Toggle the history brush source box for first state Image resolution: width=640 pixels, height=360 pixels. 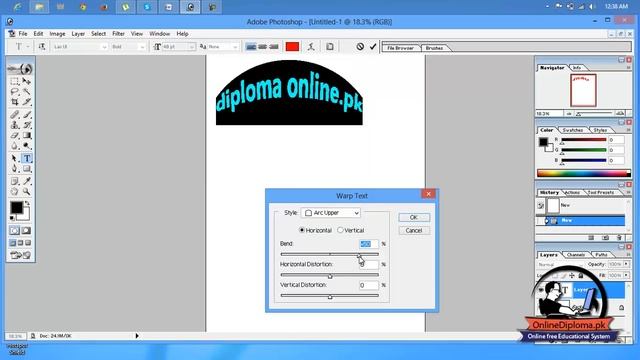[x=541, y=206]
